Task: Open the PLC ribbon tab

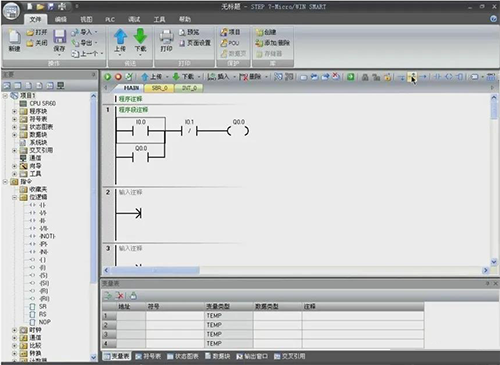Action: click(110, 19)
